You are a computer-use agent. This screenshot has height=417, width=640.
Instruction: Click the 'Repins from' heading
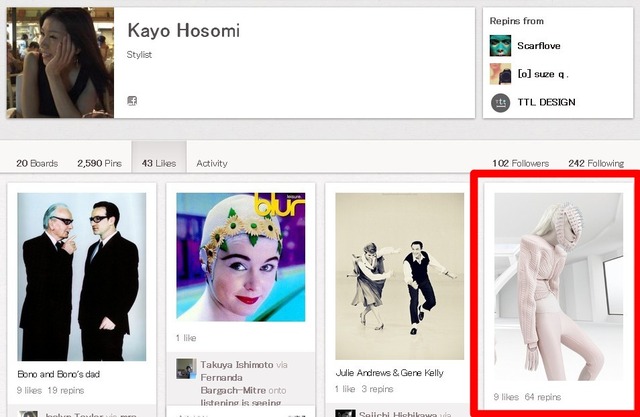click(517, 21)
